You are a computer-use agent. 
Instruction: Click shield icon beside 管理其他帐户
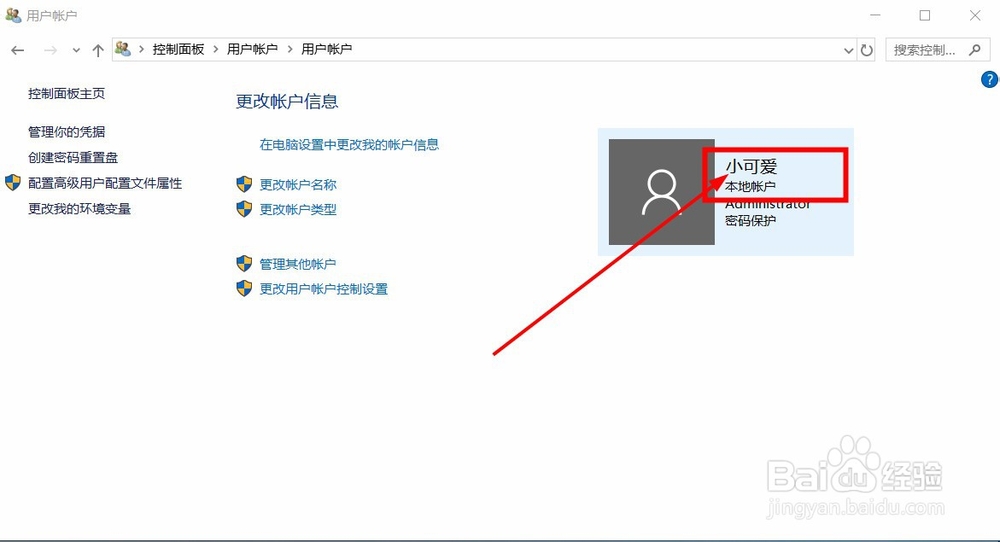tap(244, 263)
